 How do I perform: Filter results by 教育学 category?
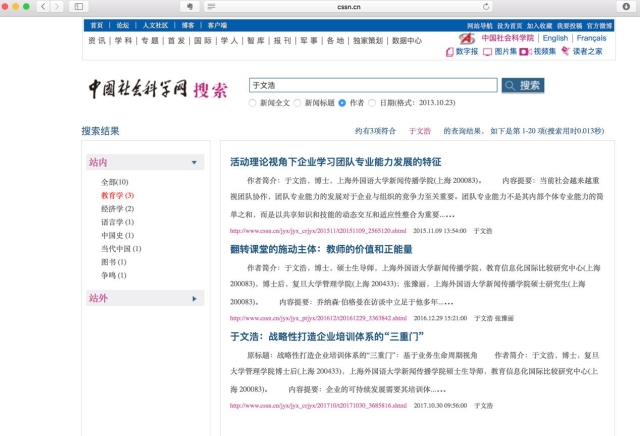(117, 195)
